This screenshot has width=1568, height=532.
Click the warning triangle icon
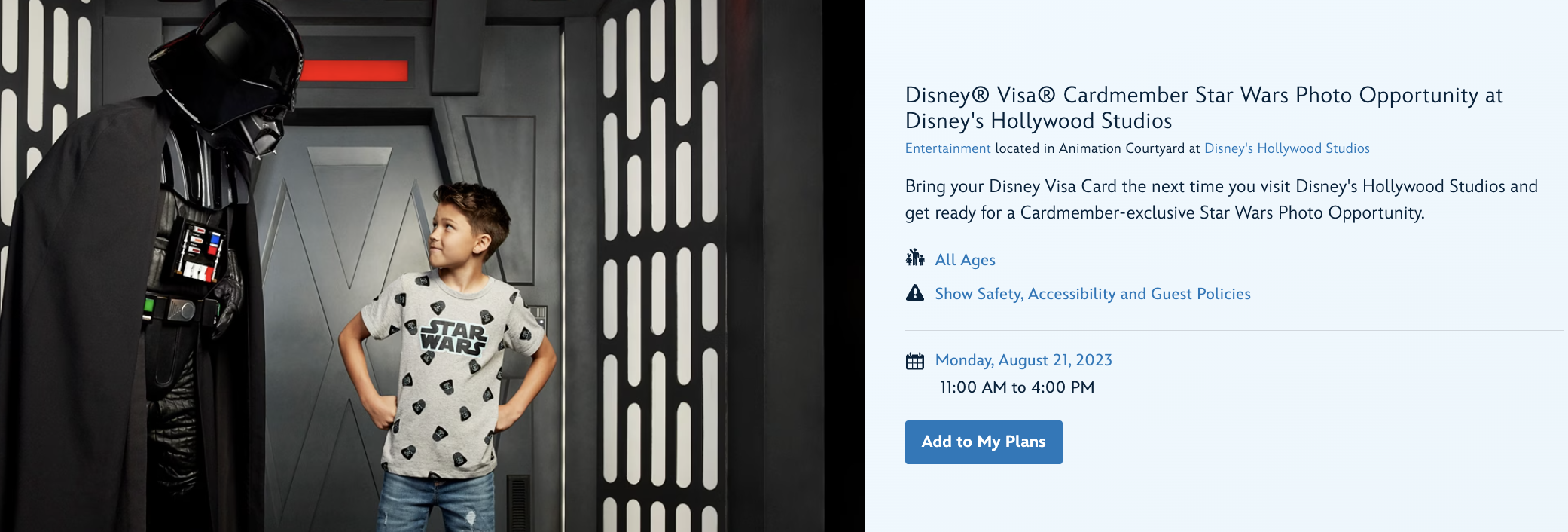tap(915, 293)
